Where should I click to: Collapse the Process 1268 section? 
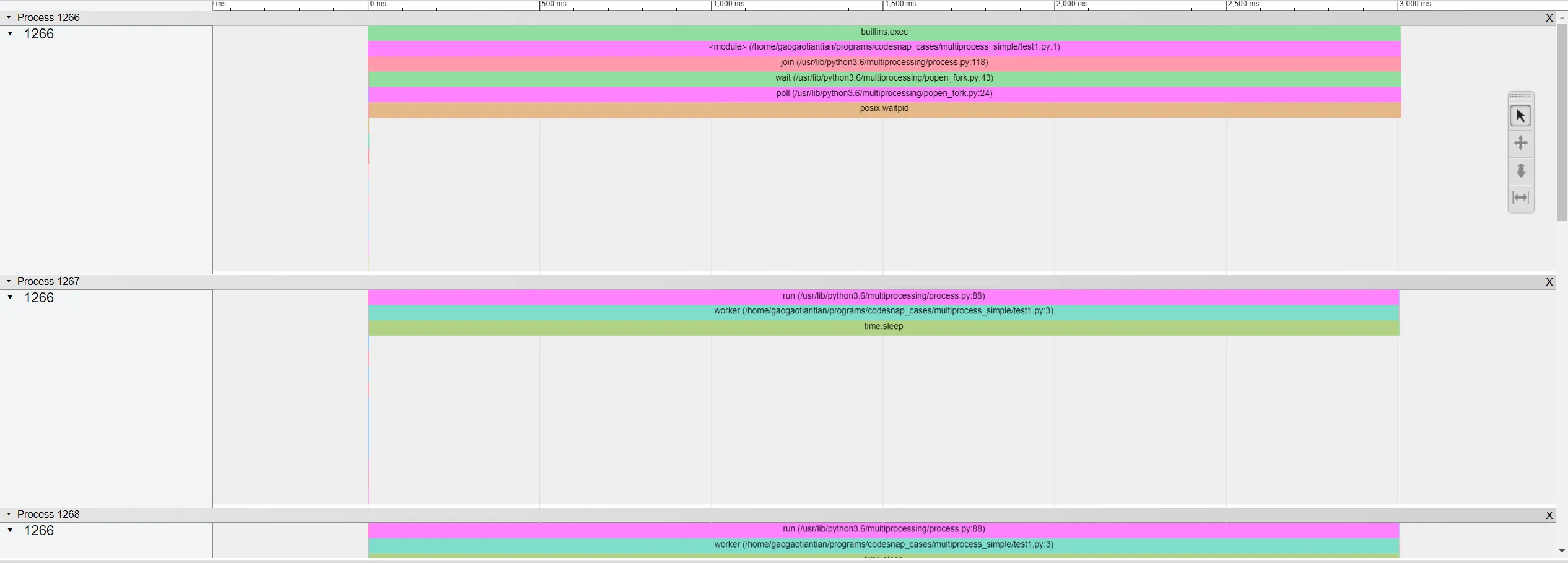coord(9,514)
